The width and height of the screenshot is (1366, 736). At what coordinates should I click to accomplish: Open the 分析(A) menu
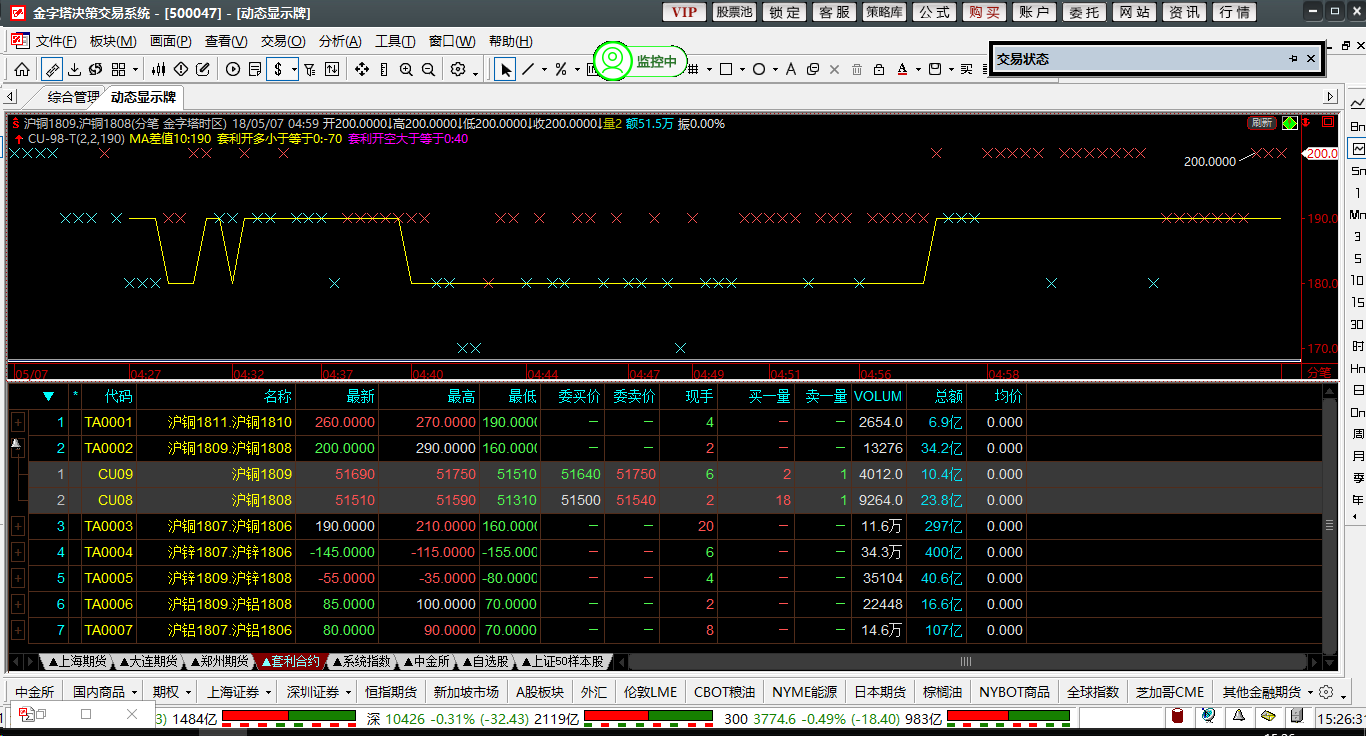point(339,41)
